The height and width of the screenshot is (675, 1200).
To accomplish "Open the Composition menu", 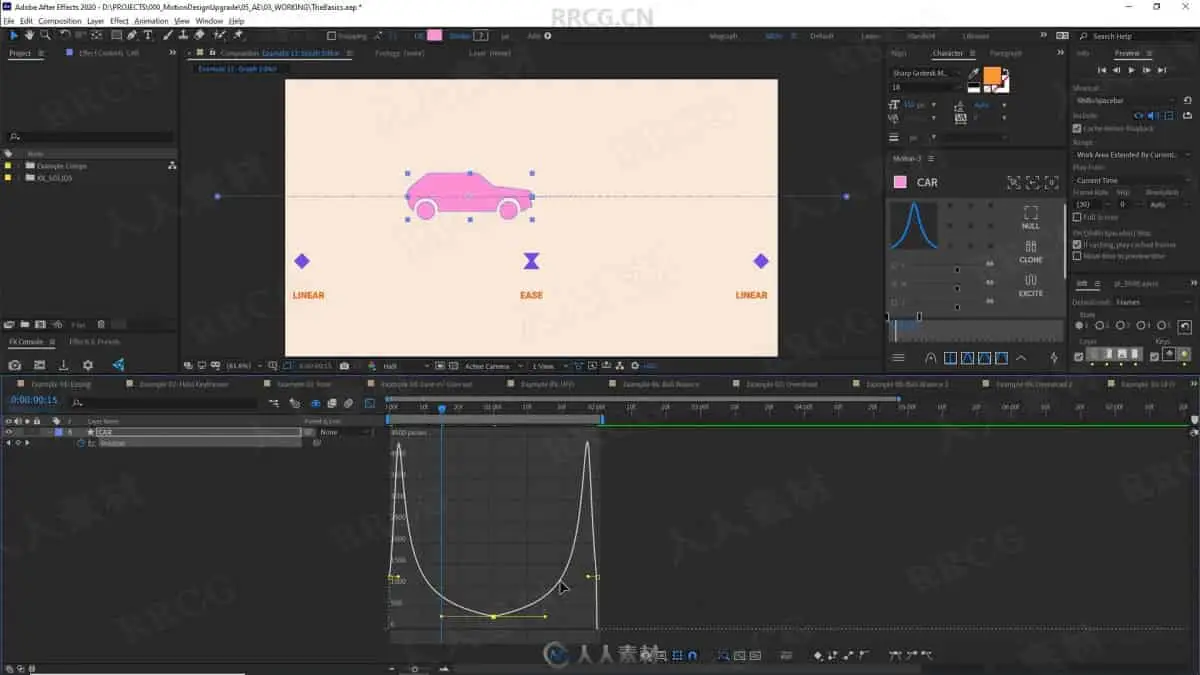I will click(x=60, y=21).
